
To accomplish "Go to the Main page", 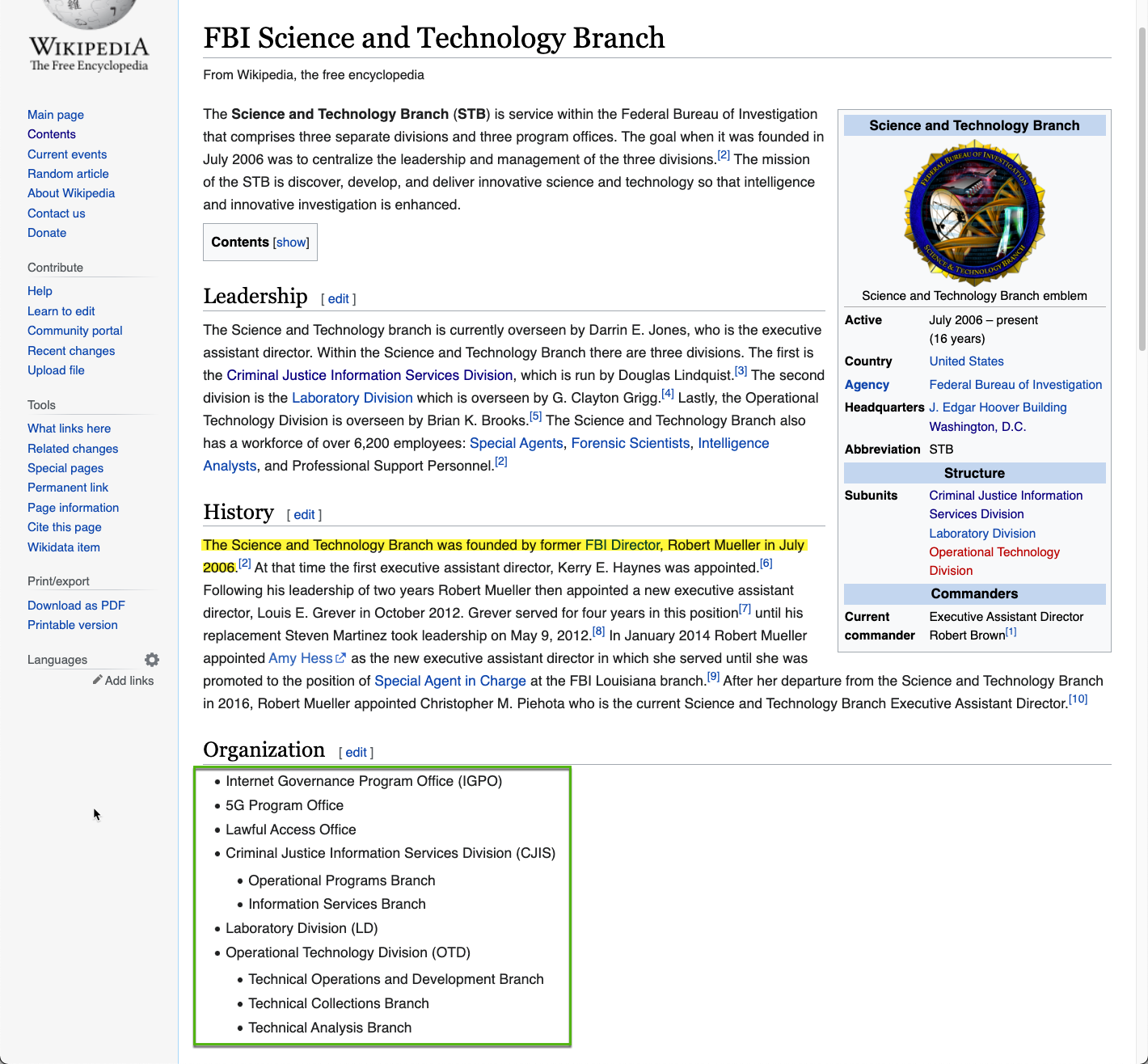I will [x=56, y=115].
